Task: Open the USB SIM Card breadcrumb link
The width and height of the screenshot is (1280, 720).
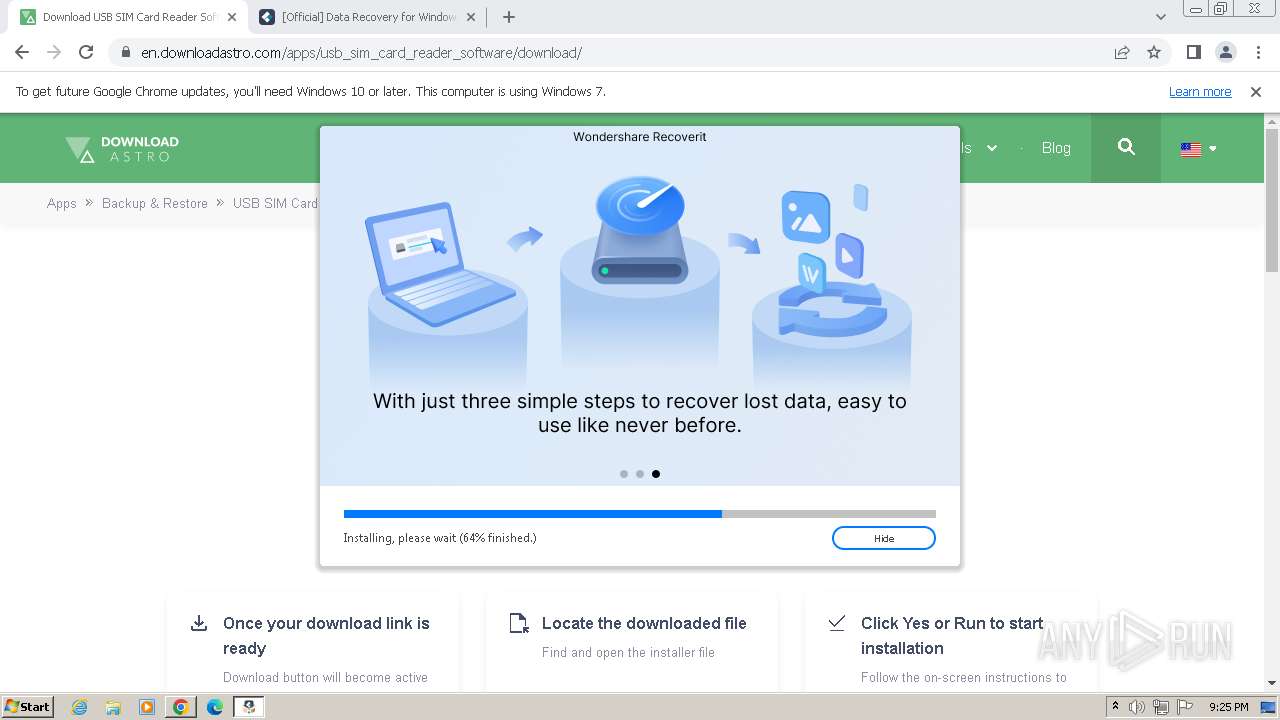Action: coord(276,203)
